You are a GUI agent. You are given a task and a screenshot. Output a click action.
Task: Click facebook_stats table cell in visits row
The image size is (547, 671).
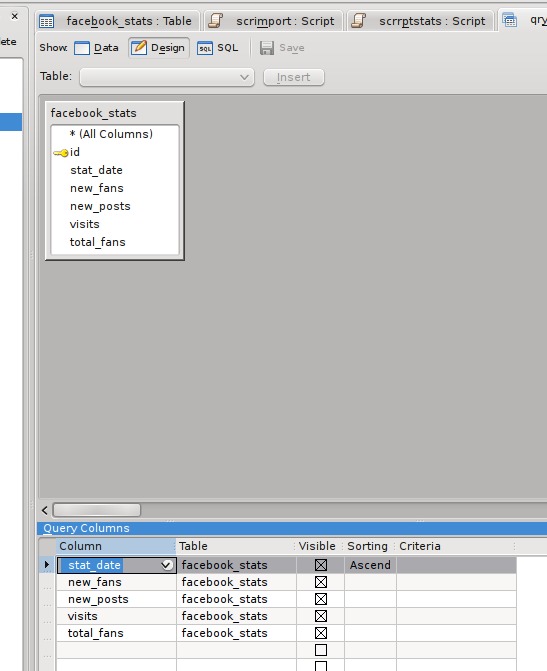click(236, 616)
